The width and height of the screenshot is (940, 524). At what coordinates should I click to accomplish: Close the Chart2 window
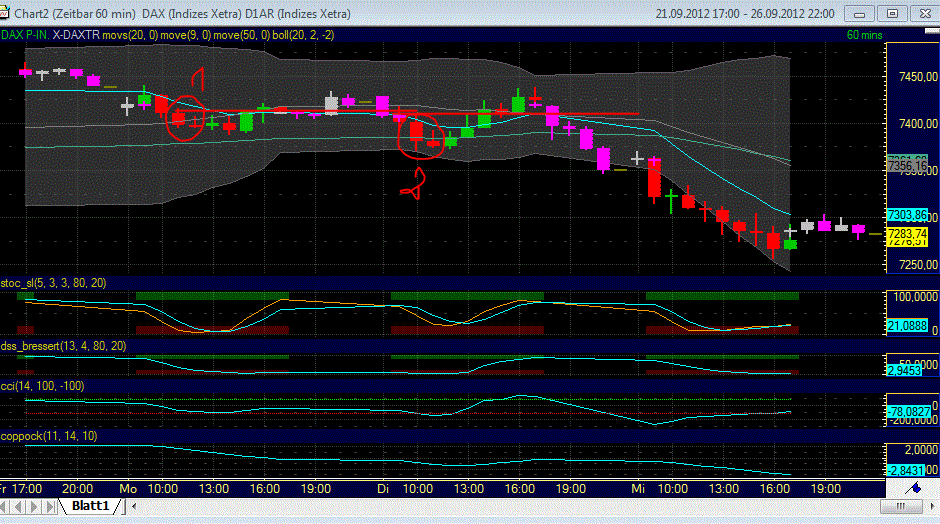click(924, 13)
